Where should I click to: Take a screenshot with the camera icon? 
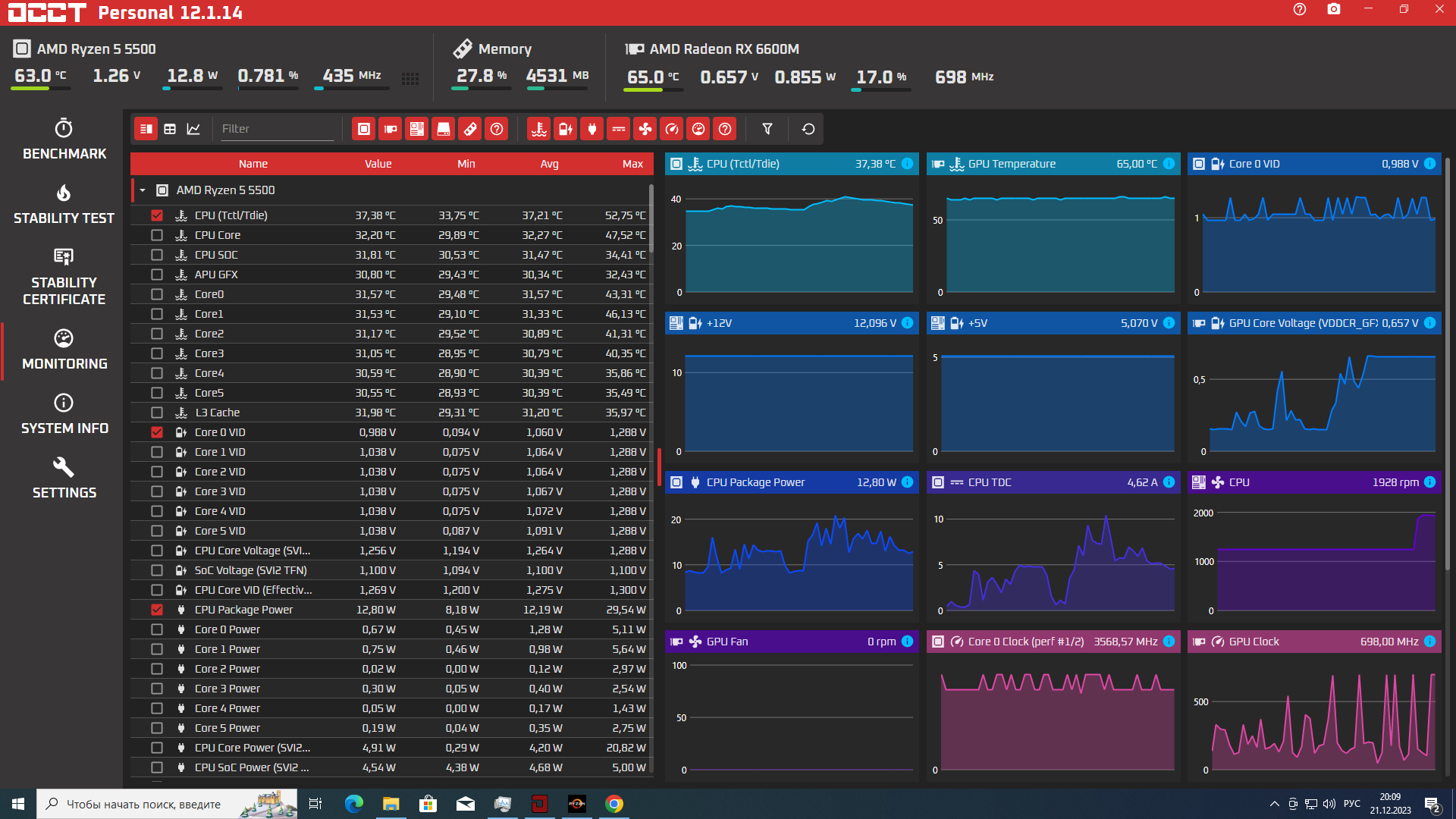[1334, 9]
